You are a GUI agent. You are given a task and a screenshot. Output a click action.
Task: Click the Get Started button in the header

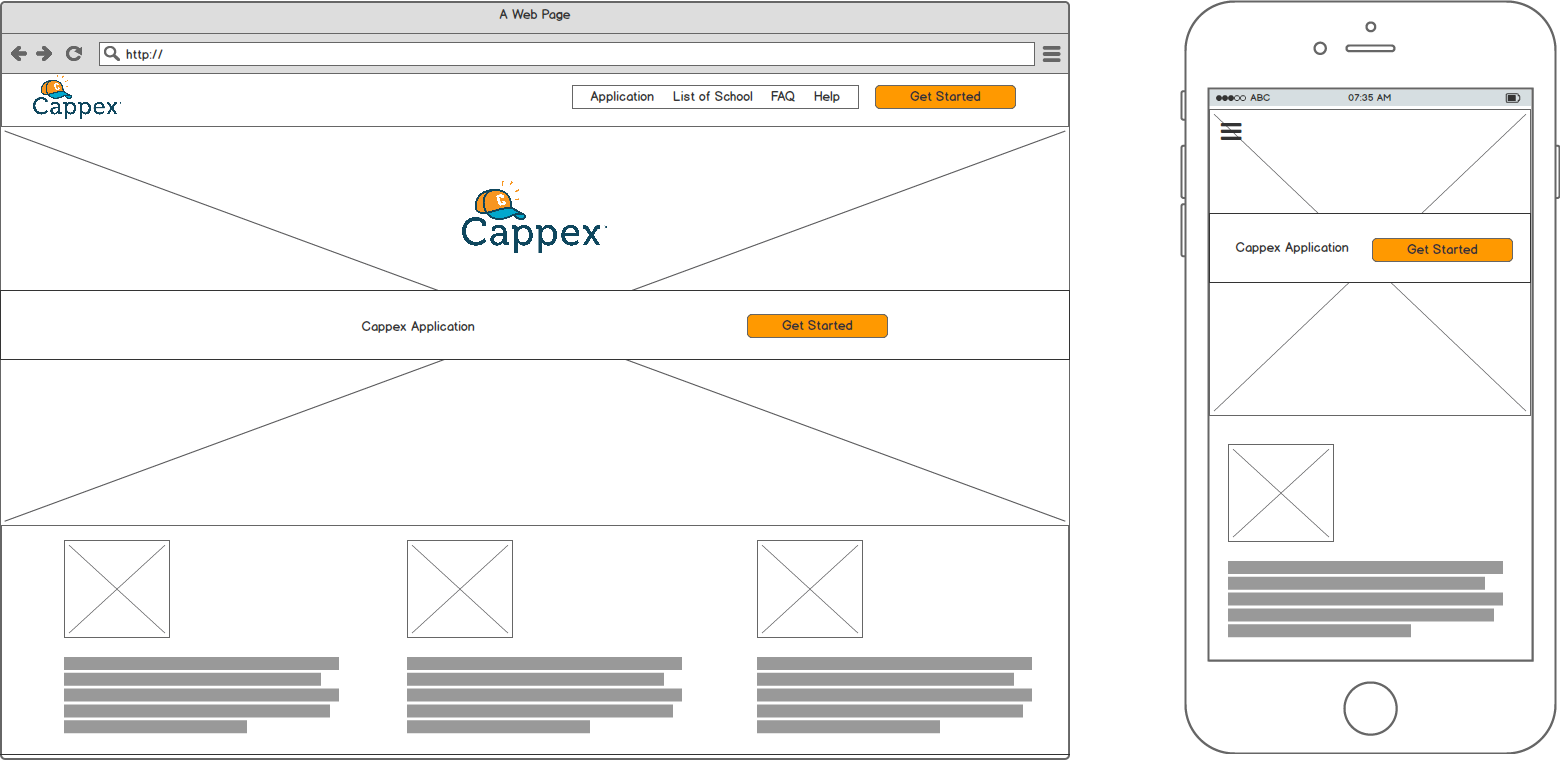[945, 97]
